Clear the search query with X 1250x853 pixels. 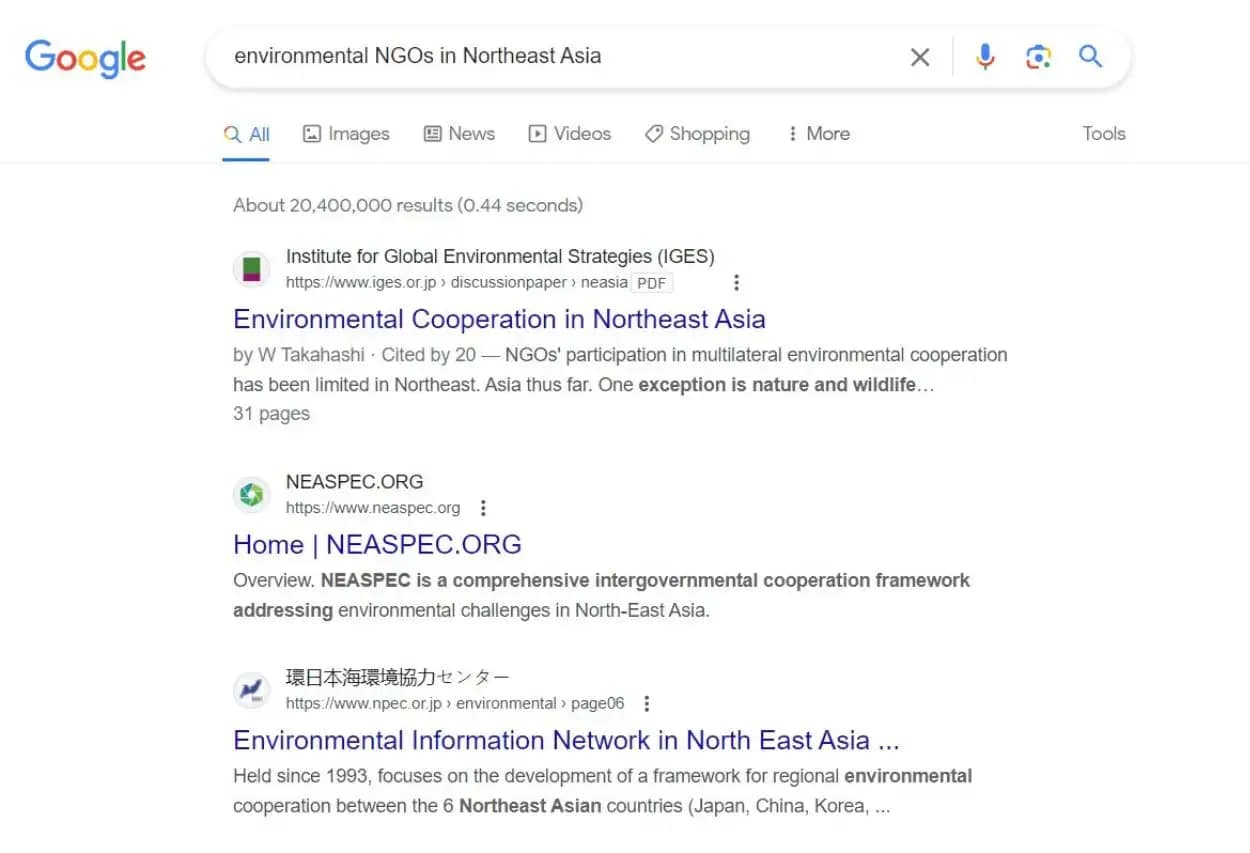coord(920,57)
